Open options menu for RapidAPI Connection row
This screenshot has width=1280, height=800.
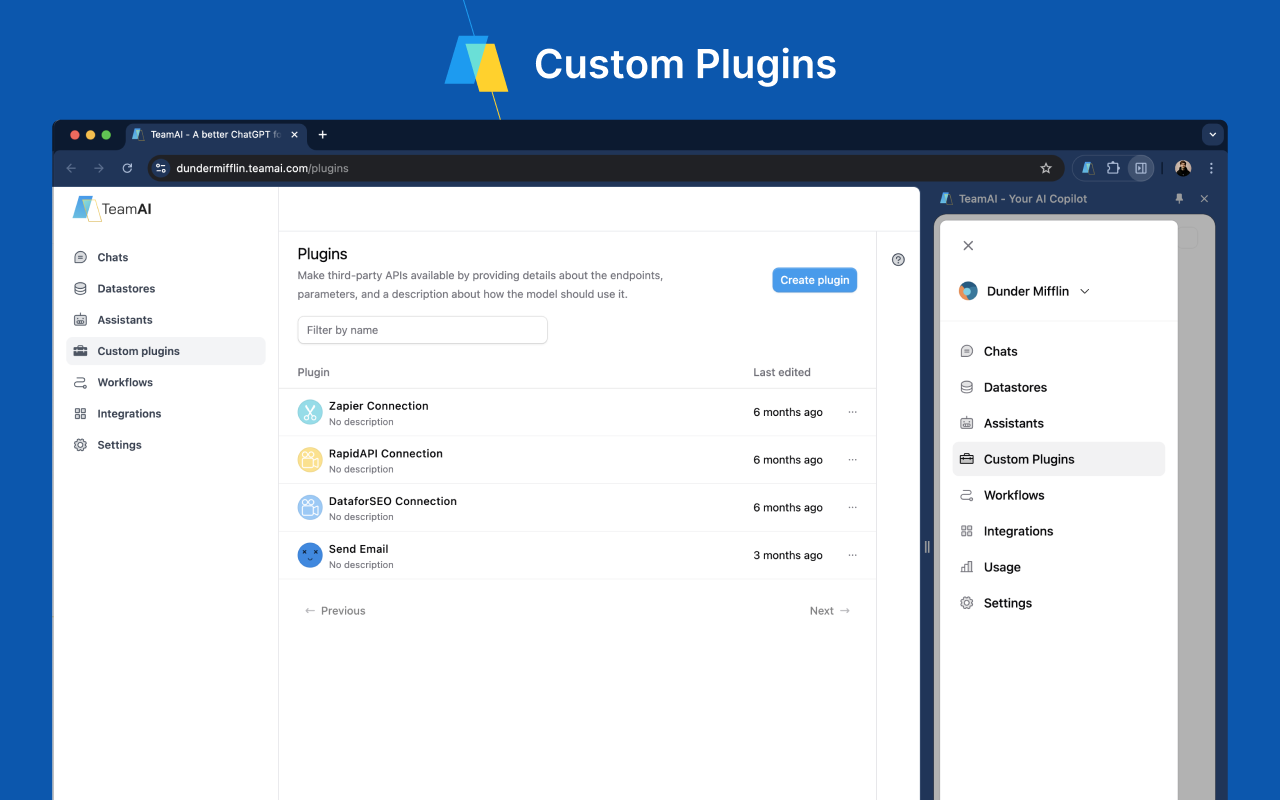[x=852, y=460]
